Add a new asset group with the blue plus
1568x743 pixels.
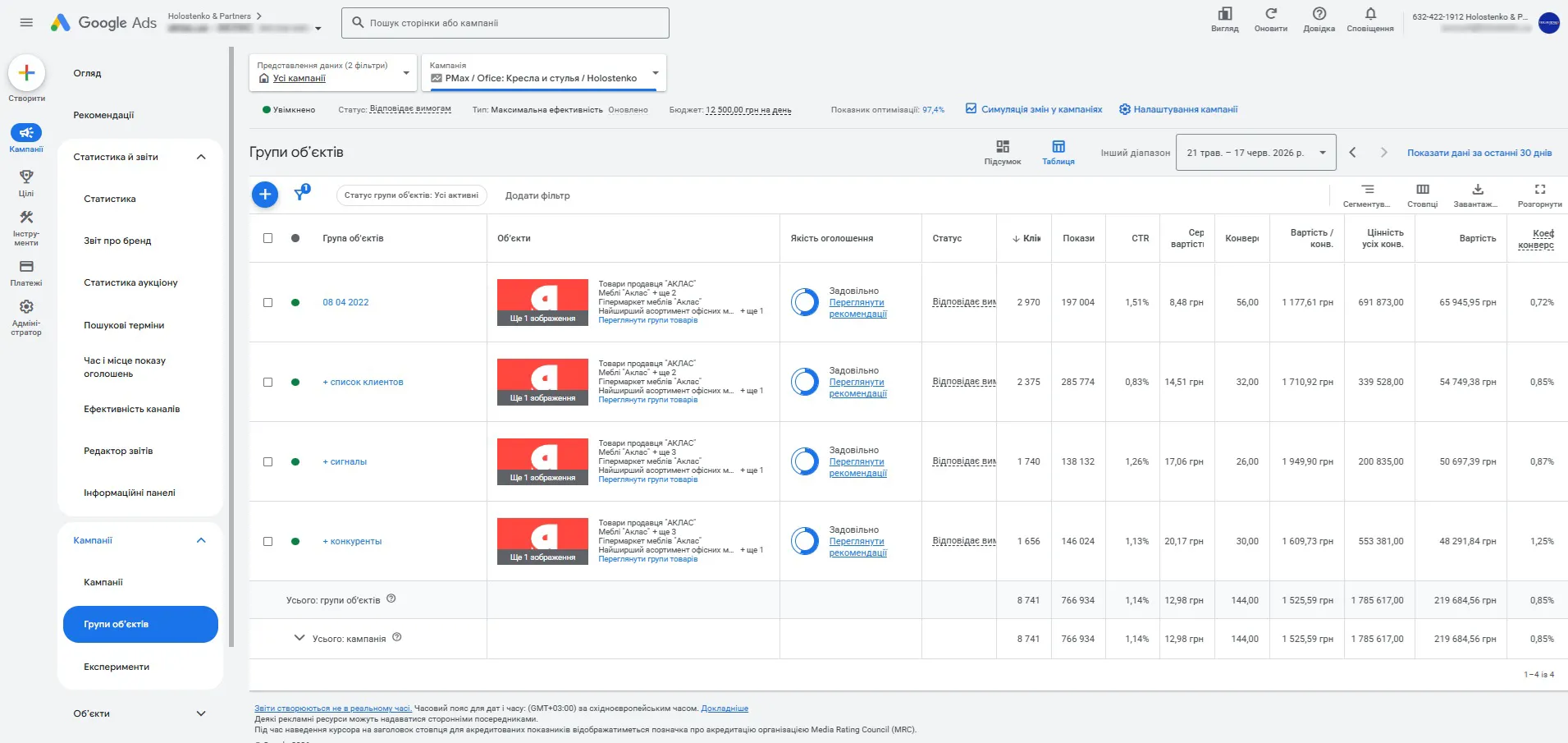(265, 195)
